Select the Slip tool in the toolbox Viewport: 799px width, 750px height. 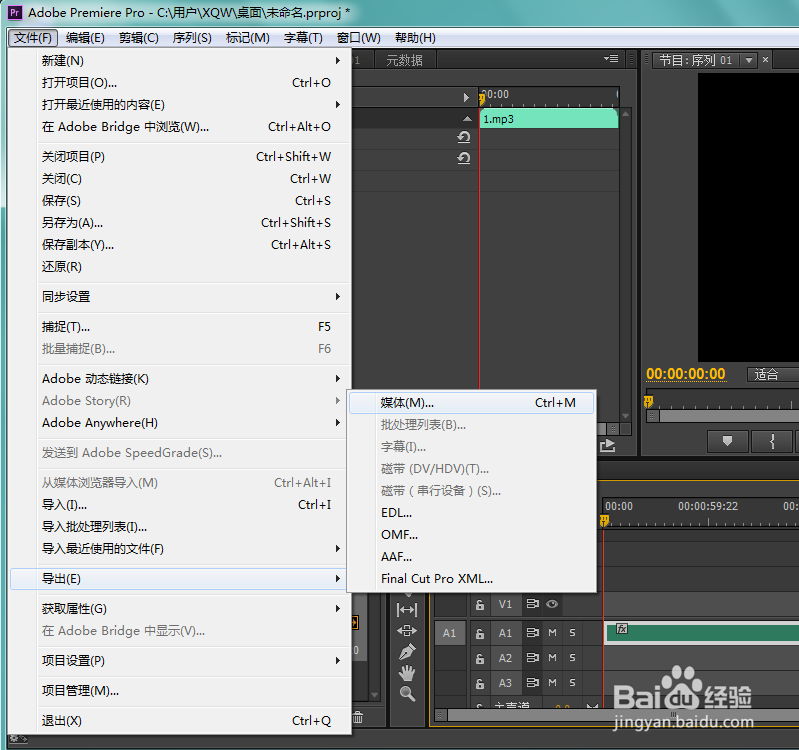pos(407,609)
